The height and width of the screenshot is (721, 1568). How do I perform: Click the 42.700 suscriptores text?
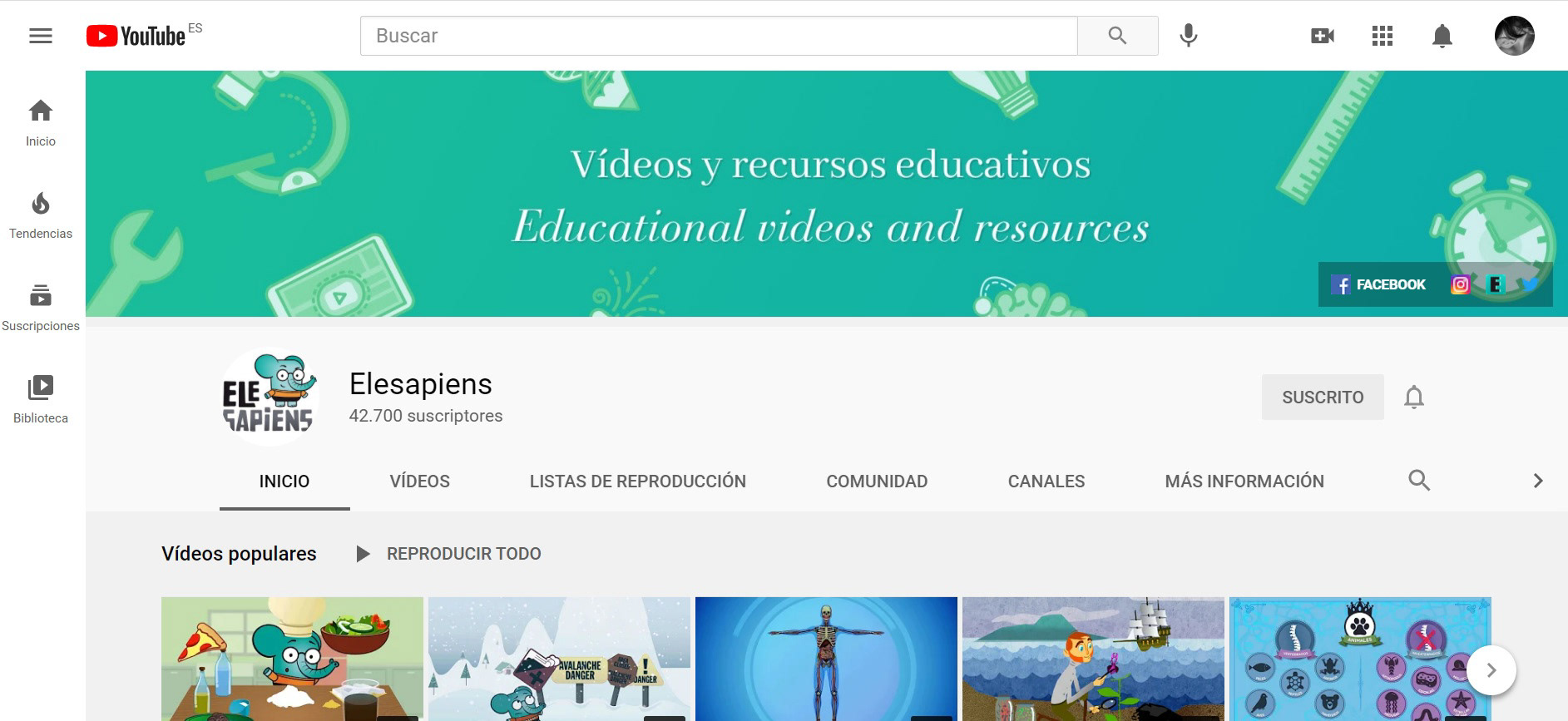[x=426, y=416]
